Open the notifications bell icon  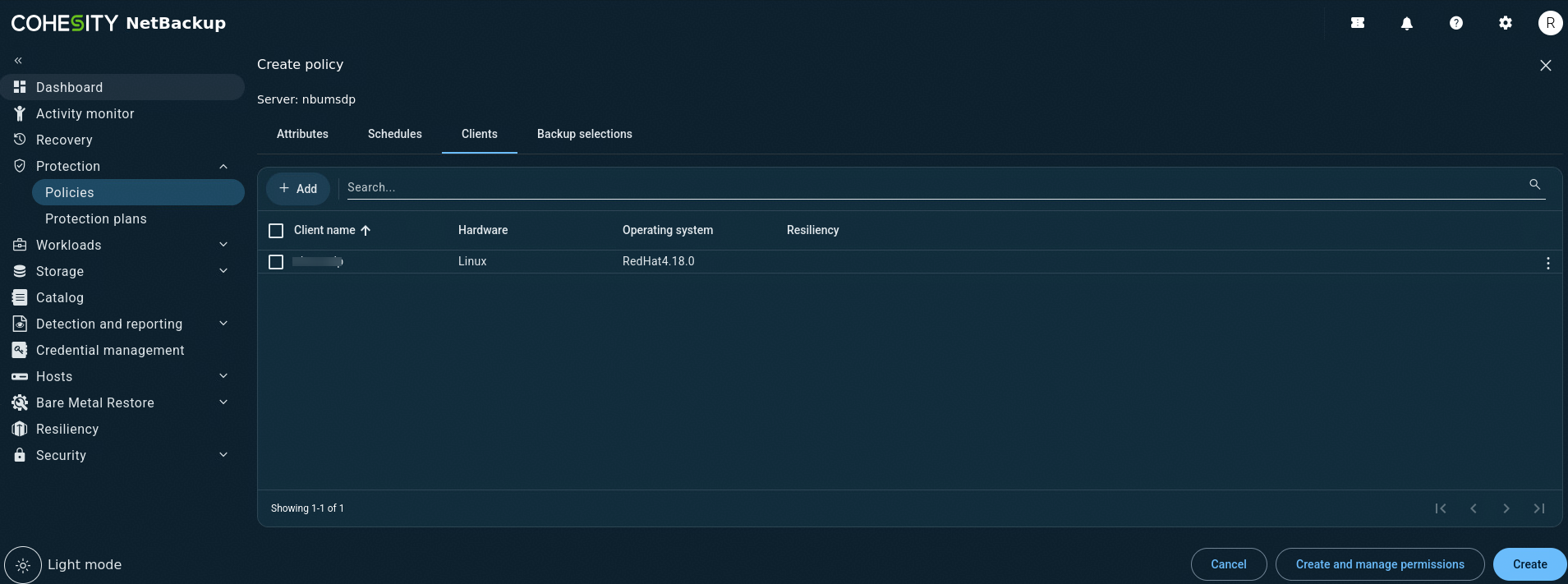(x=1407, y=23)
